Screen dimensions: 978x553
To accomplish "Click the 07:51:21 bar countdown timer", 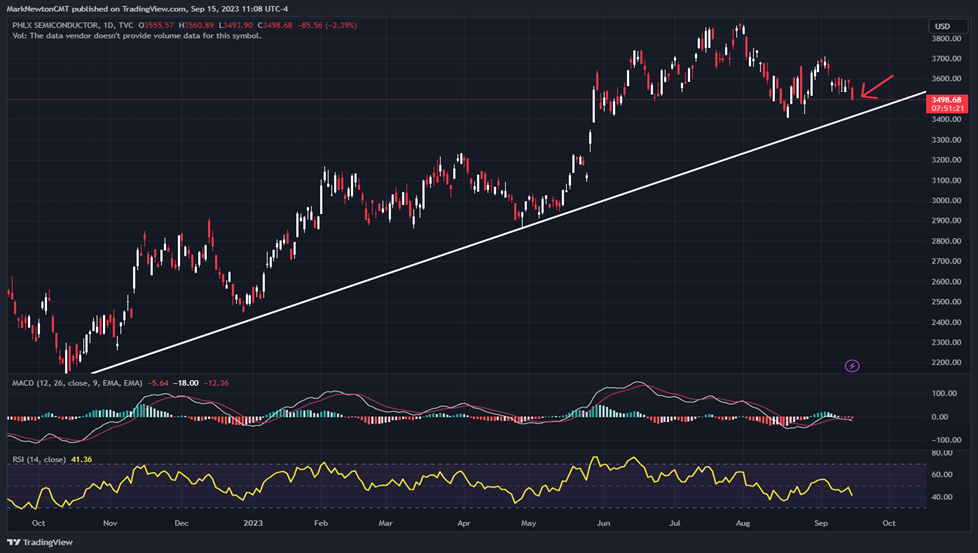I will [x=947, y=108].
